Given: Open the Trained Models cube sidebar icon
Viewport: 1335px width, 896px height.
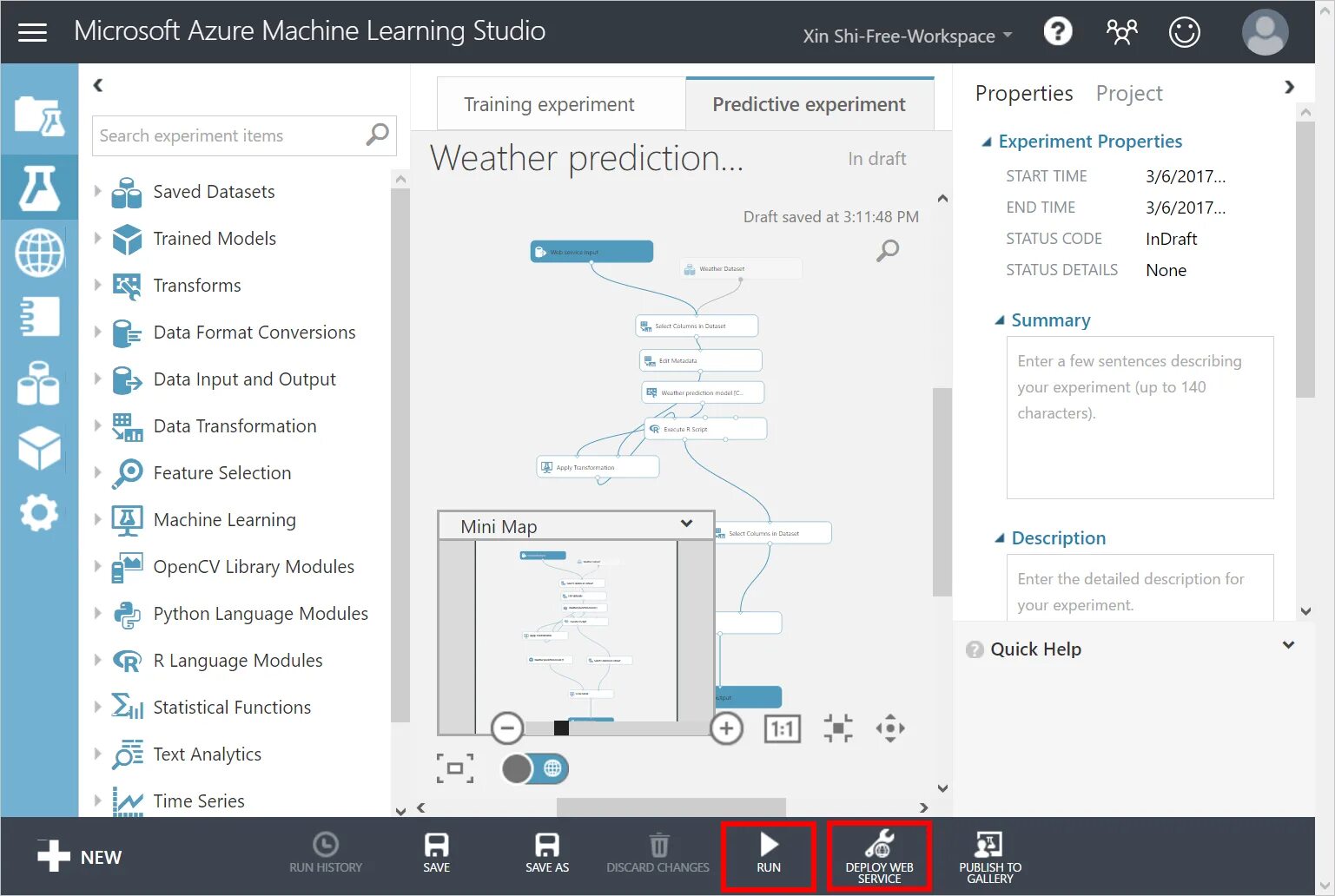Looking at the screenshot, I should tap(39, 448).
